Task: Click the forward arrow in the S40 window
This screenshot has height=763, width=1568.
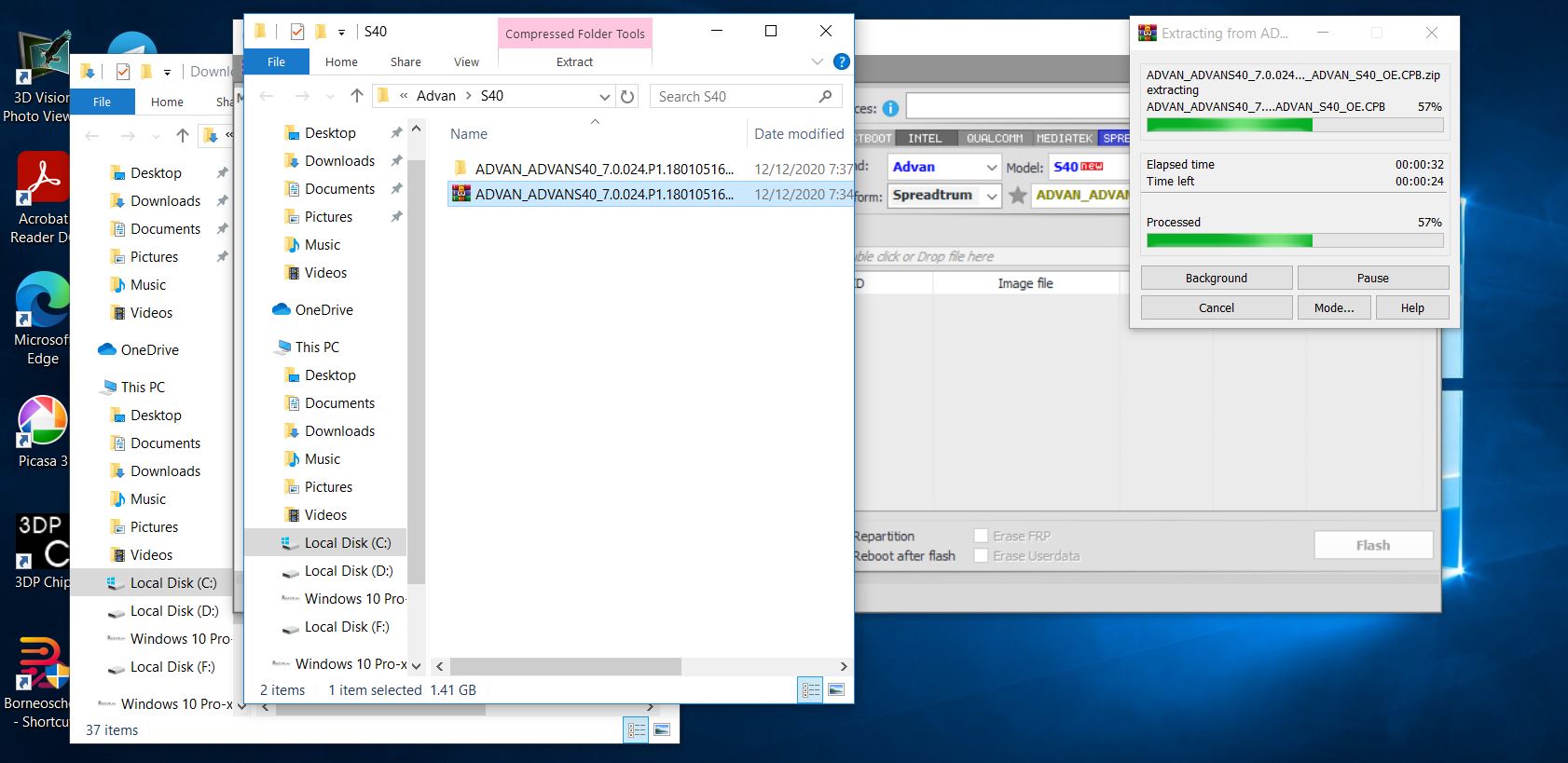Action: 302,96
